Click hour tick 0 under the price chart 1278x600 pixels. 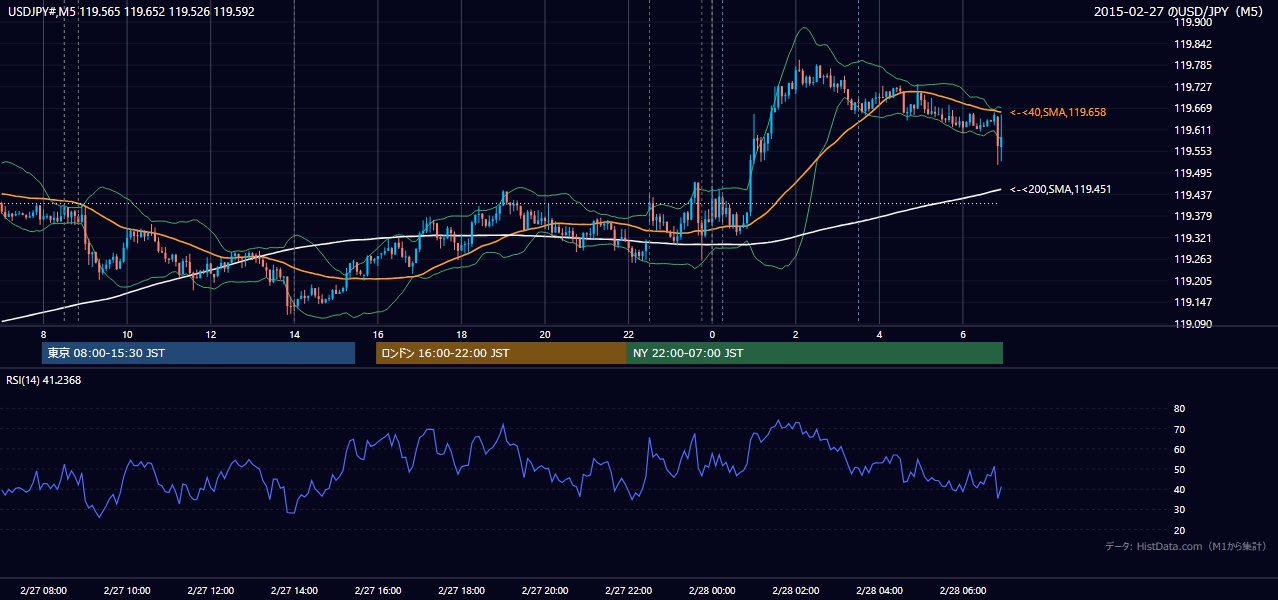[x=712, y=333]
